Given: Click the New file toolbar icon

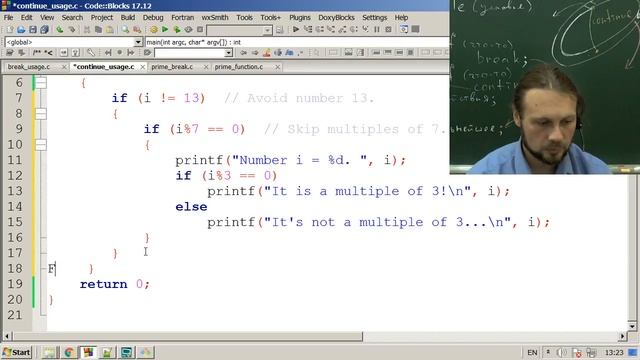Looking at the screenshot, I should [x=10, y=29].
